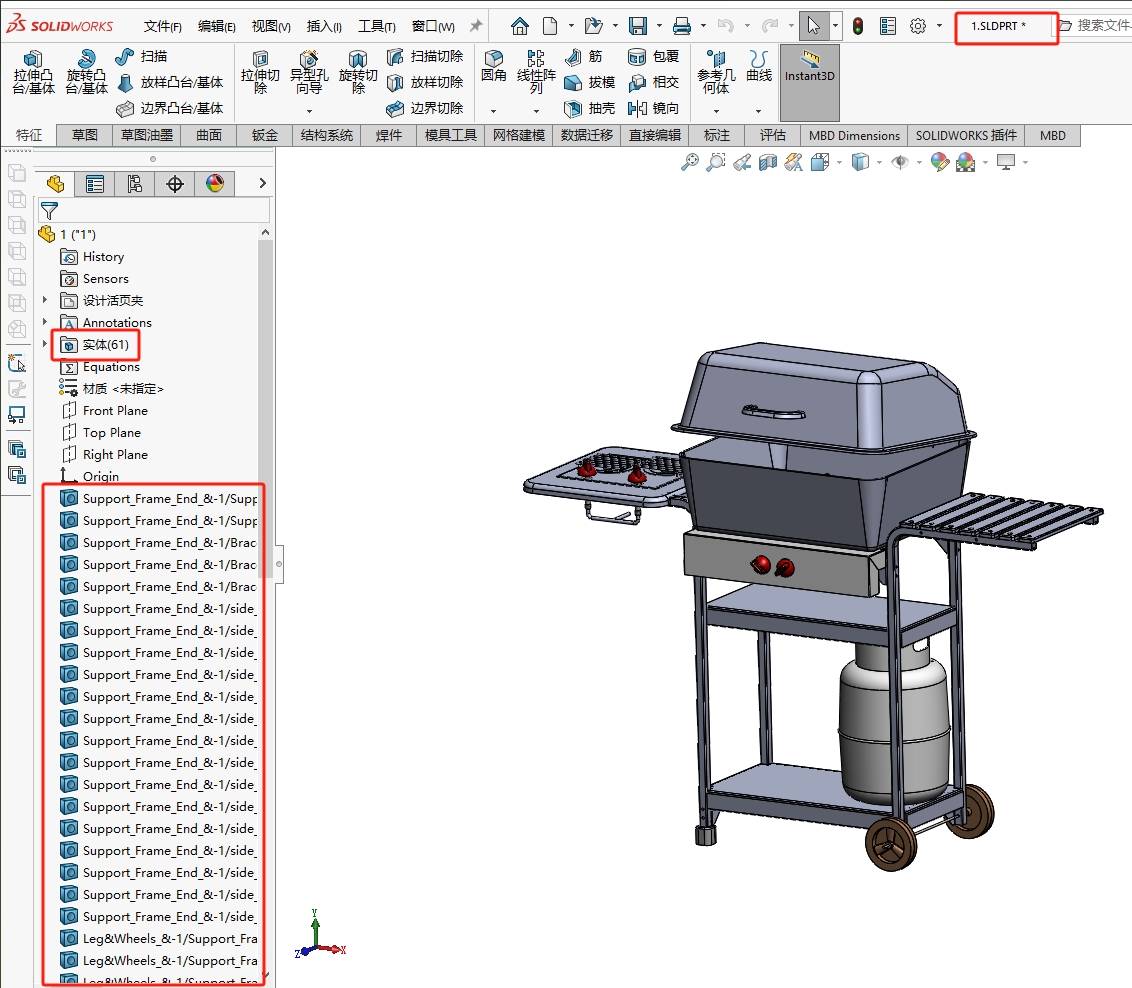Open the Display Style dropdown arrow
1132x988 pixels.
pos(878,161)
